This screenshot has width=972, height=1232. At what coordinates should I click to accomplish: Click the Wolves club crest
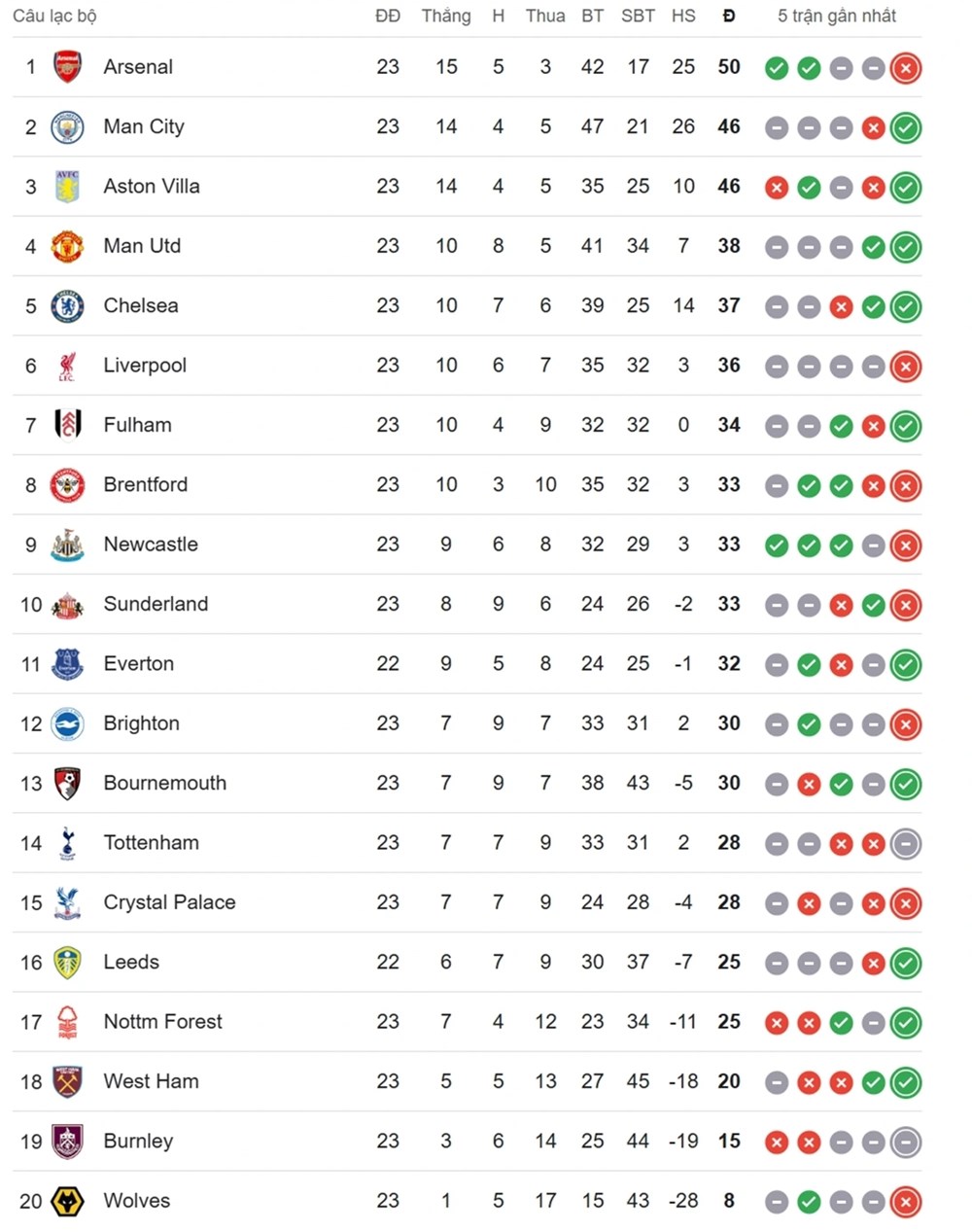pyautogui.click(x=67, y=1201)
